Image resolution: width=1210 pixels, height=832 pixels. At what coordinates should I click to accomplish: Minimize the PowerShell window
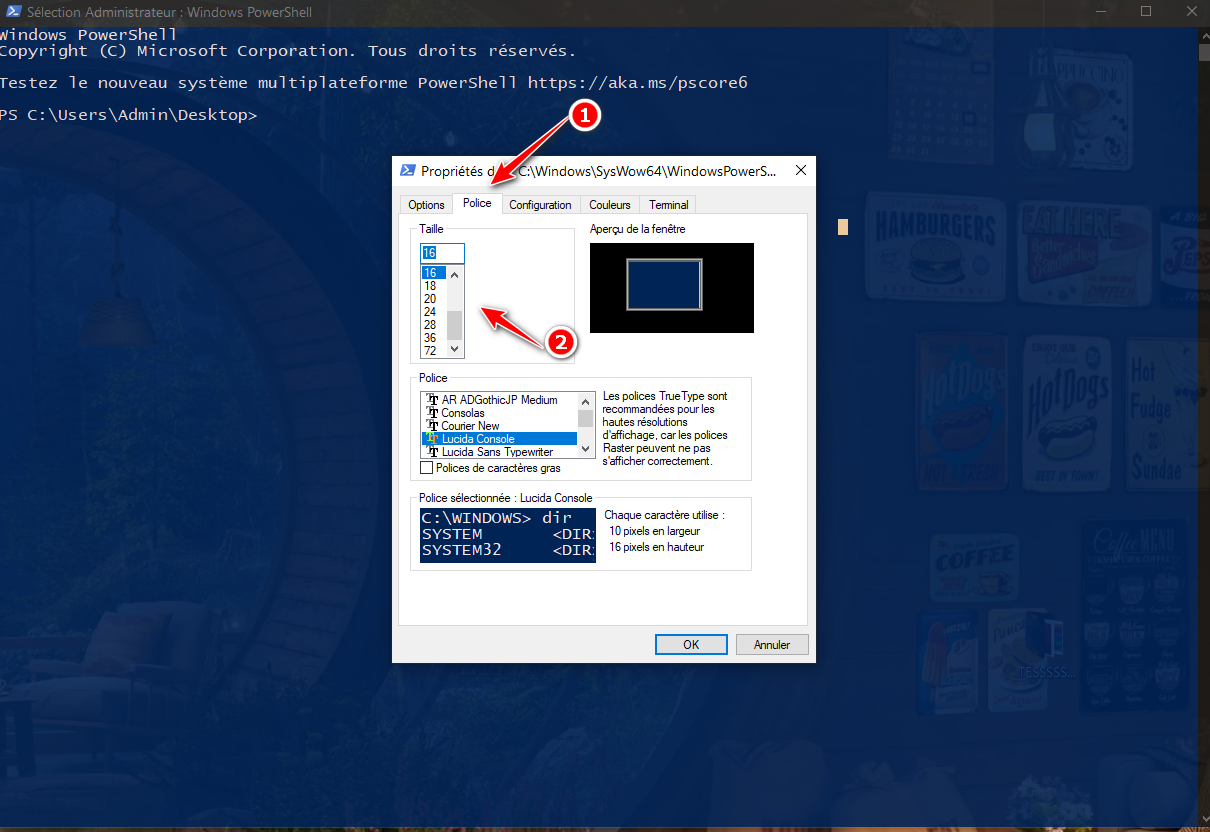(1100, 12)
